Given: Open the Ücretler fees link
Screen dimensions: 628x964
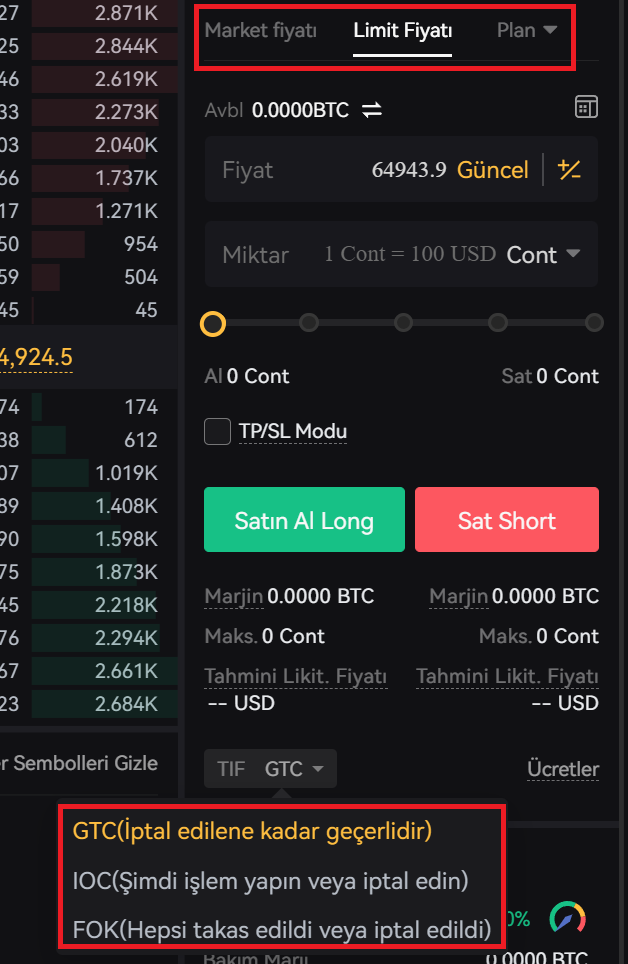Looking at the screenshot, I should pyautogui.click(x=563, y=768).
